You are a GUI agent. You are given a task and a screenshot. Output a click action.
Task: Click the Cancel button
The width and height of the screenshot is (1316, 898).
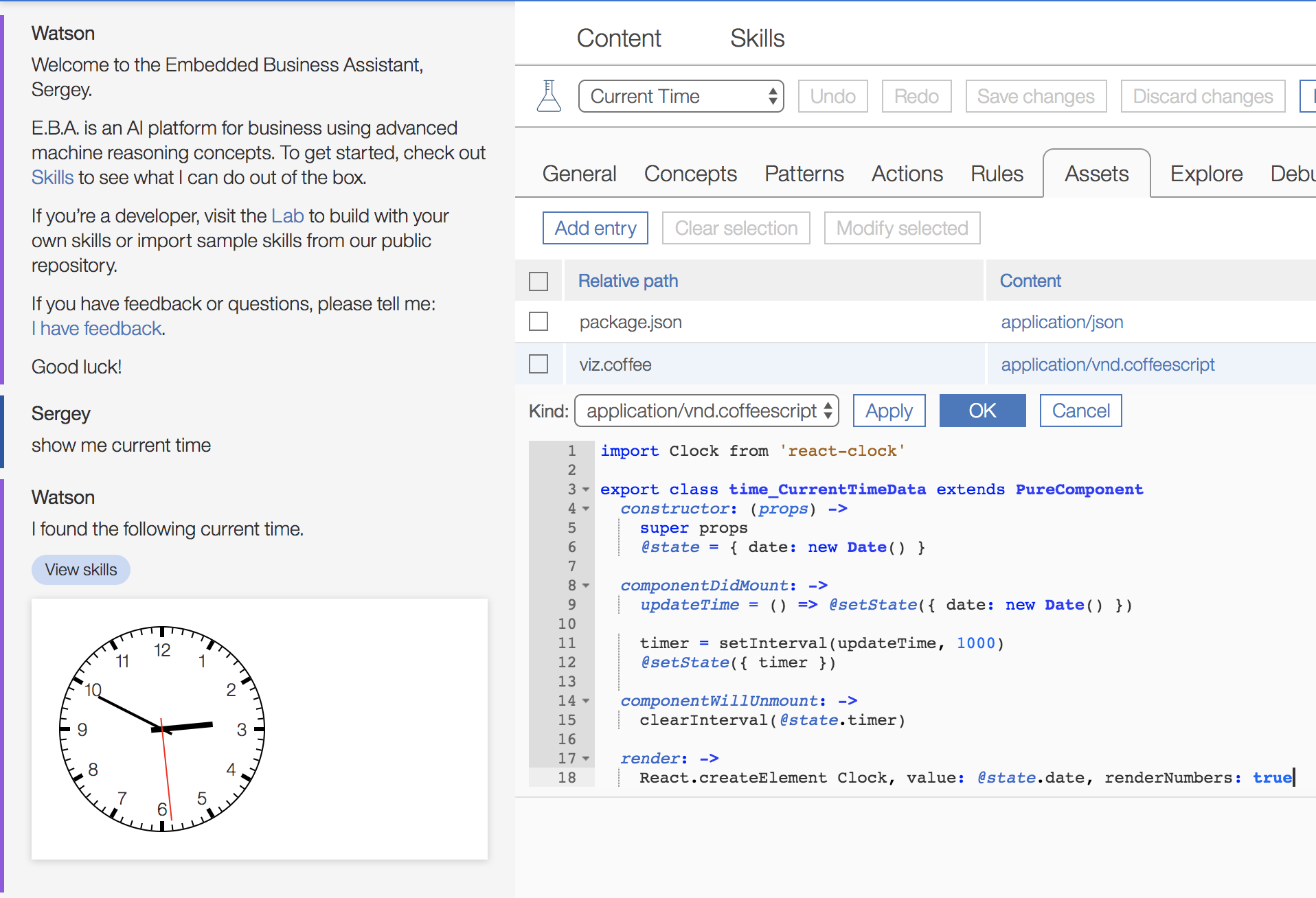1080,411
